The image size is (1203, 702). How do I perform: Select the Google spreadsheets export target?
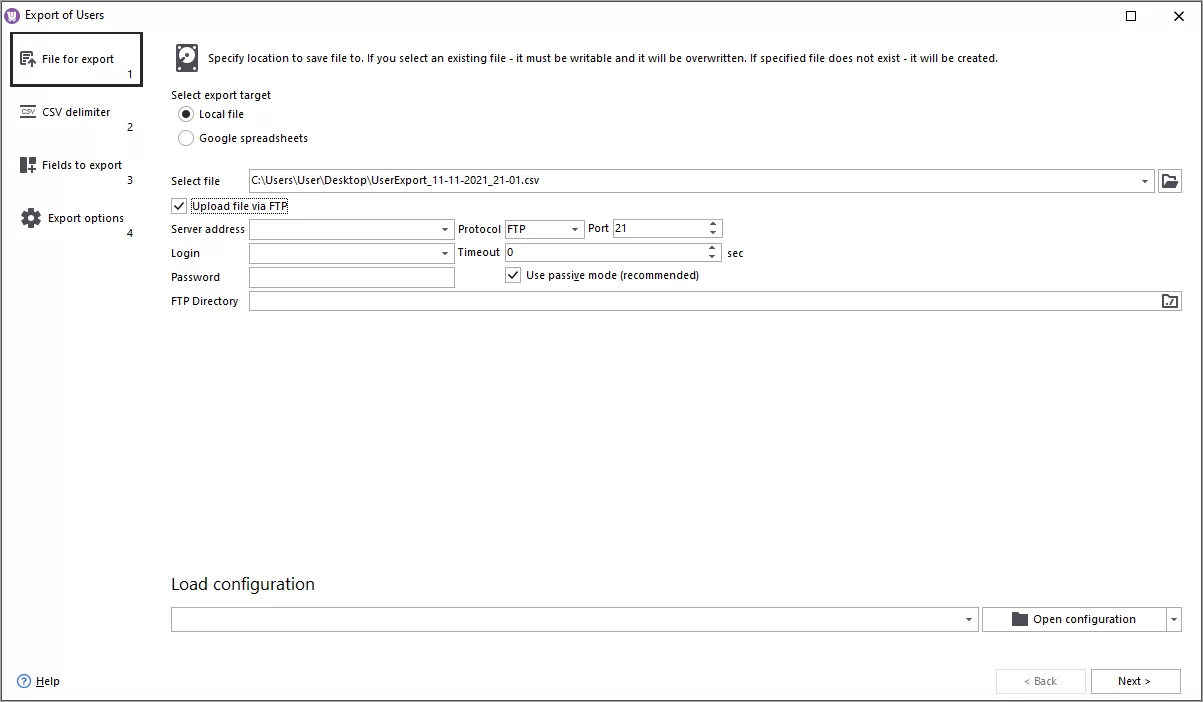point(185,138)
